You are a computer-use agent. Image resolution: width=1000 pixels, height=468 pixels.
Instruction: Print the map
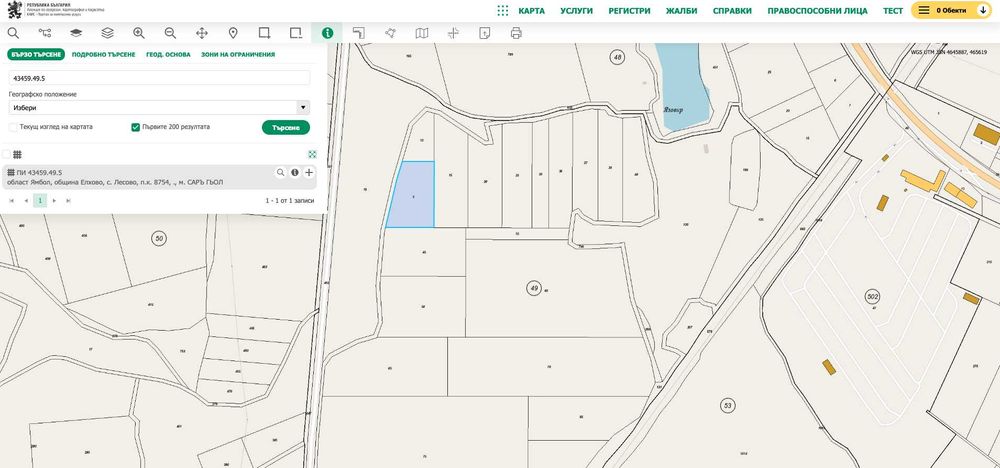(516, 33)
